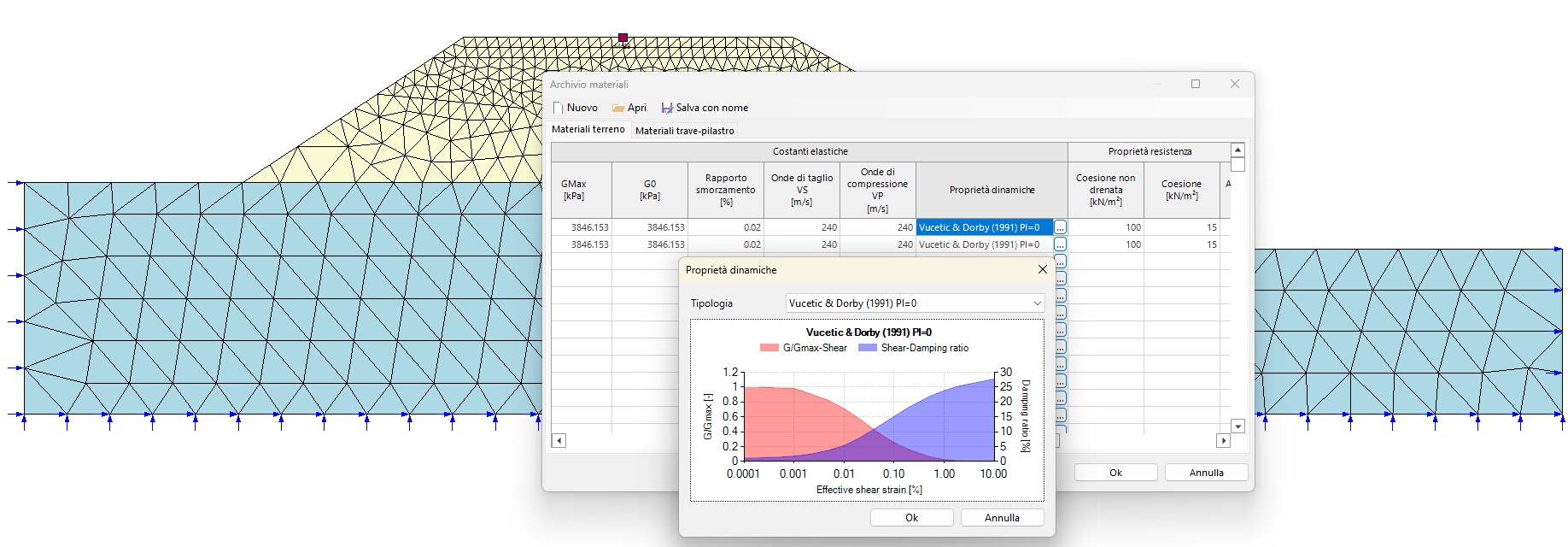
Task: Click Annulla in the Proprietà dinamiche dialog
Action: pyautogui.click(x=1002, y=518)
